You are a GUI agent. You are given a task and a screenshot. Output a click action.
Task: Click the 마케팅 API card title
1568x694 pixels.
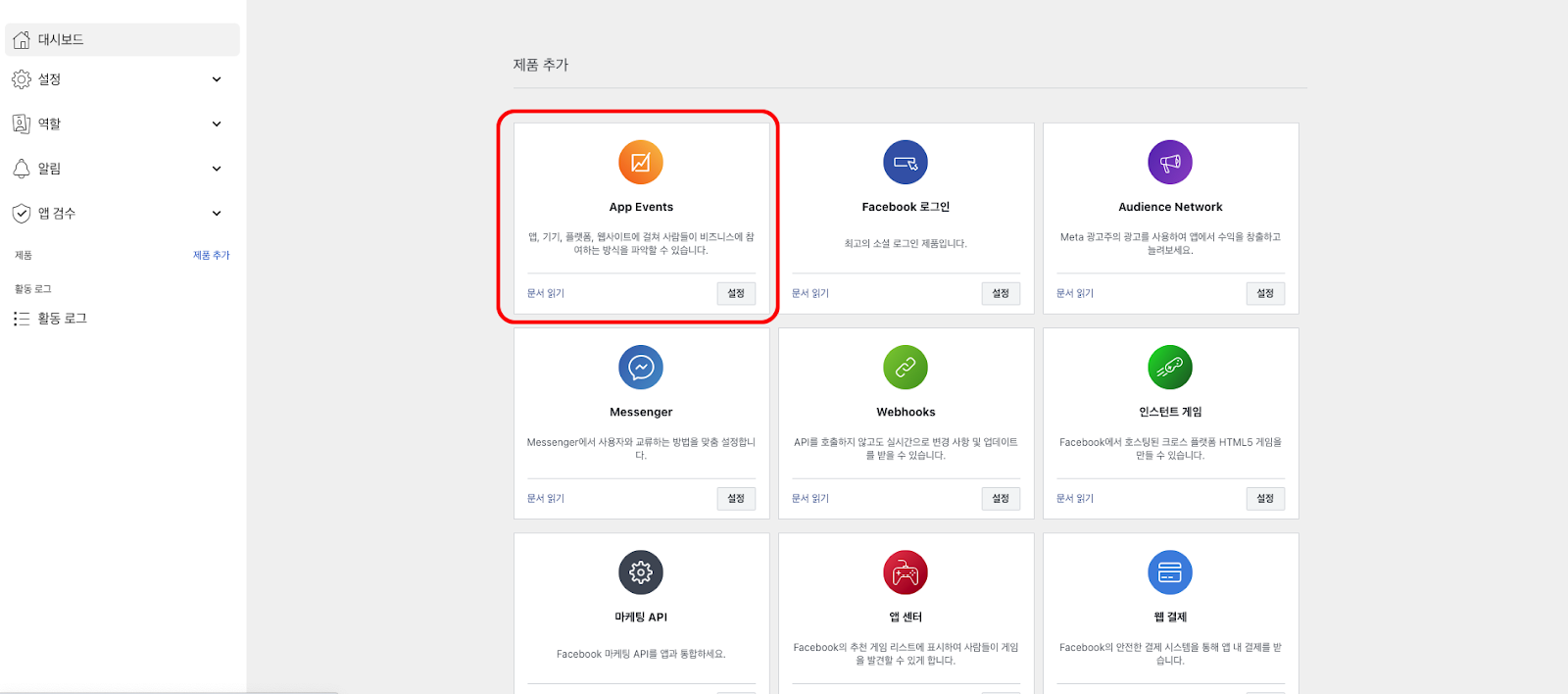pyautogui.click(x=641, y=617)
